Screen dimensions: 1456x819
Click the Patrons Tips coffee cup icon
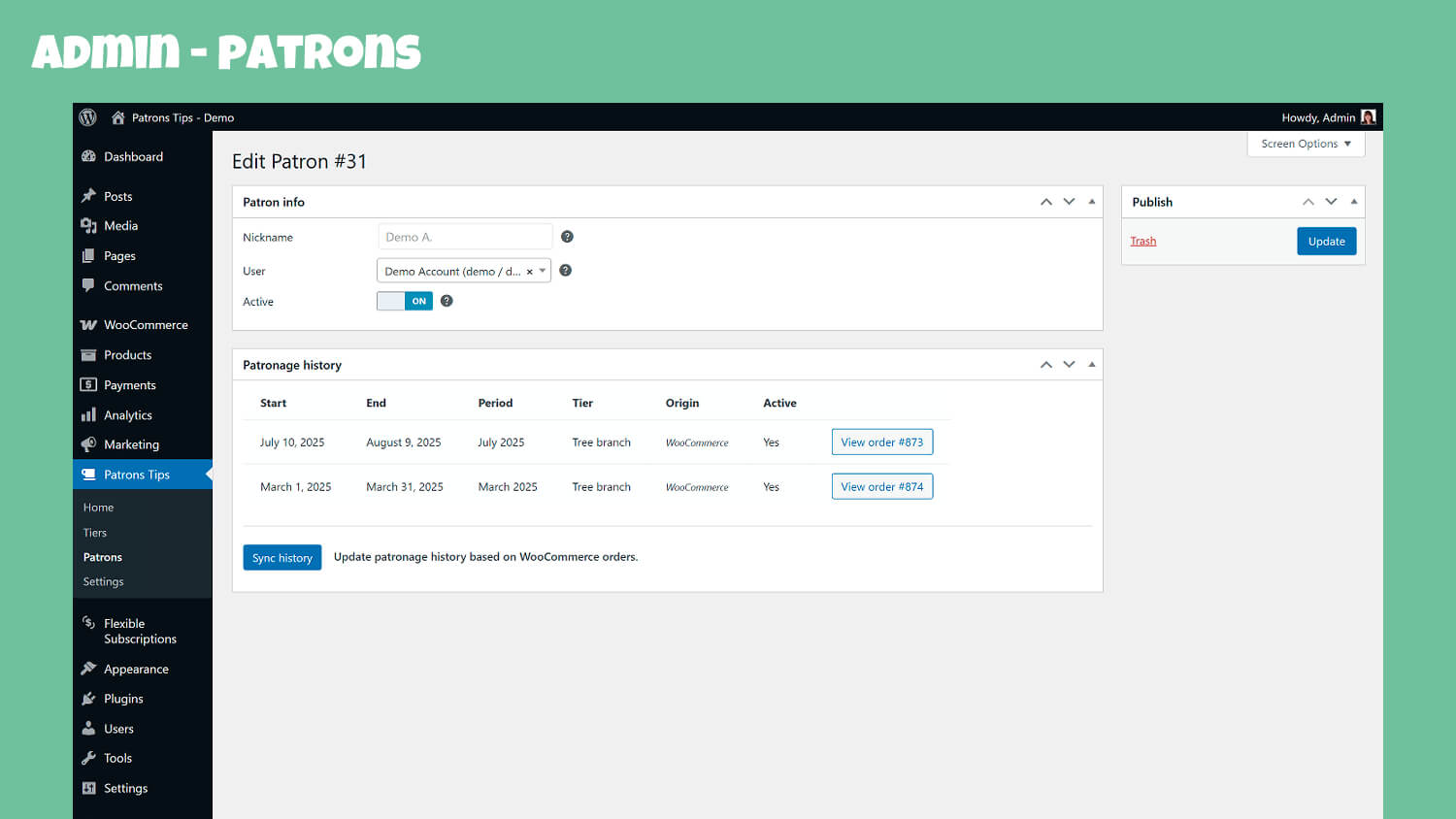[x=88, y=475]
